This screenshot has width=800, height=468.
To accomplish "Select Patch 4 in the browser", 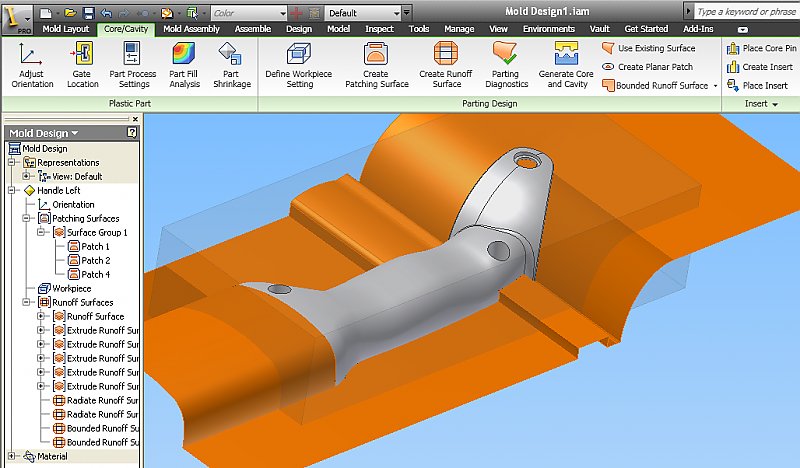I will coord(89,275).
